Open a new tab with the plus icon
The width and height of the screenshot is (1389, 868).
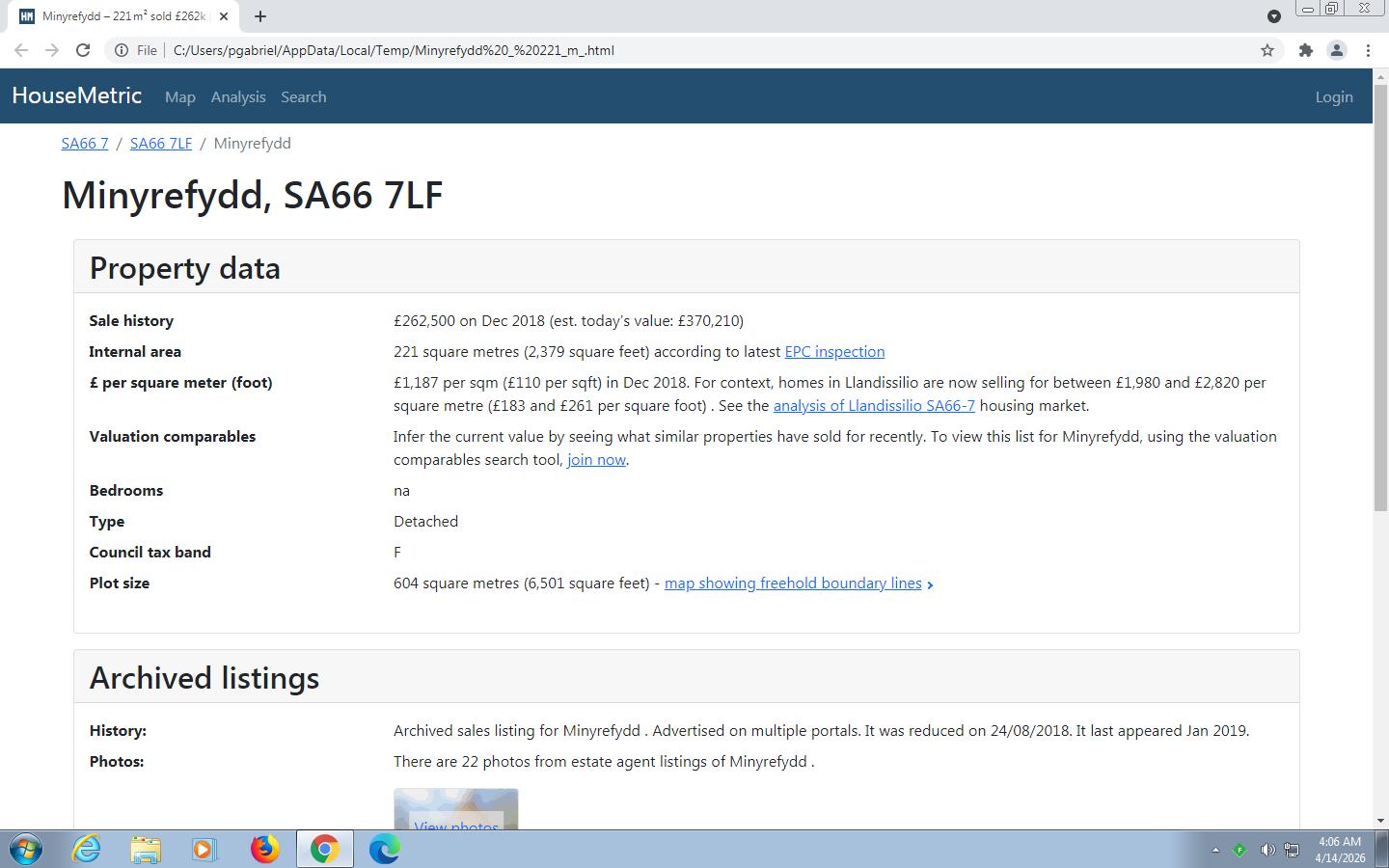pyautogui.click(x=260, y=16)
